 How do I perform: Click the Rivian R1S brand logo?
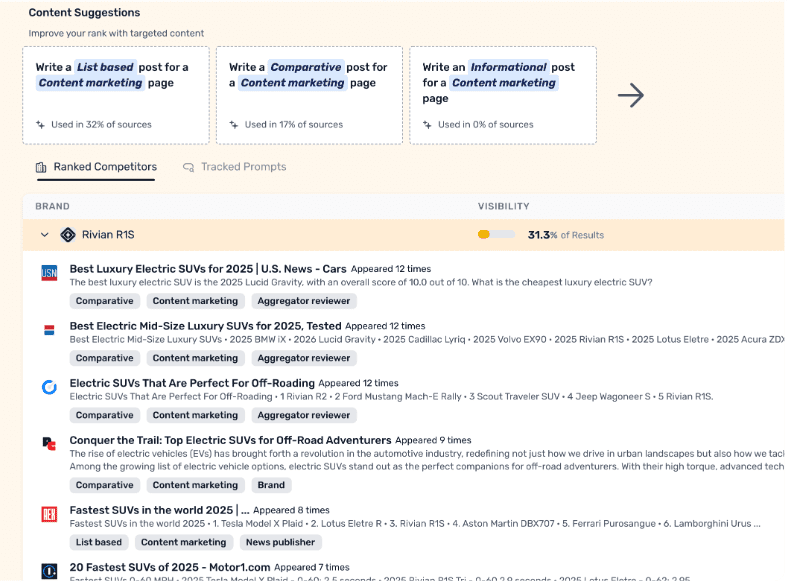click(68, 235)
